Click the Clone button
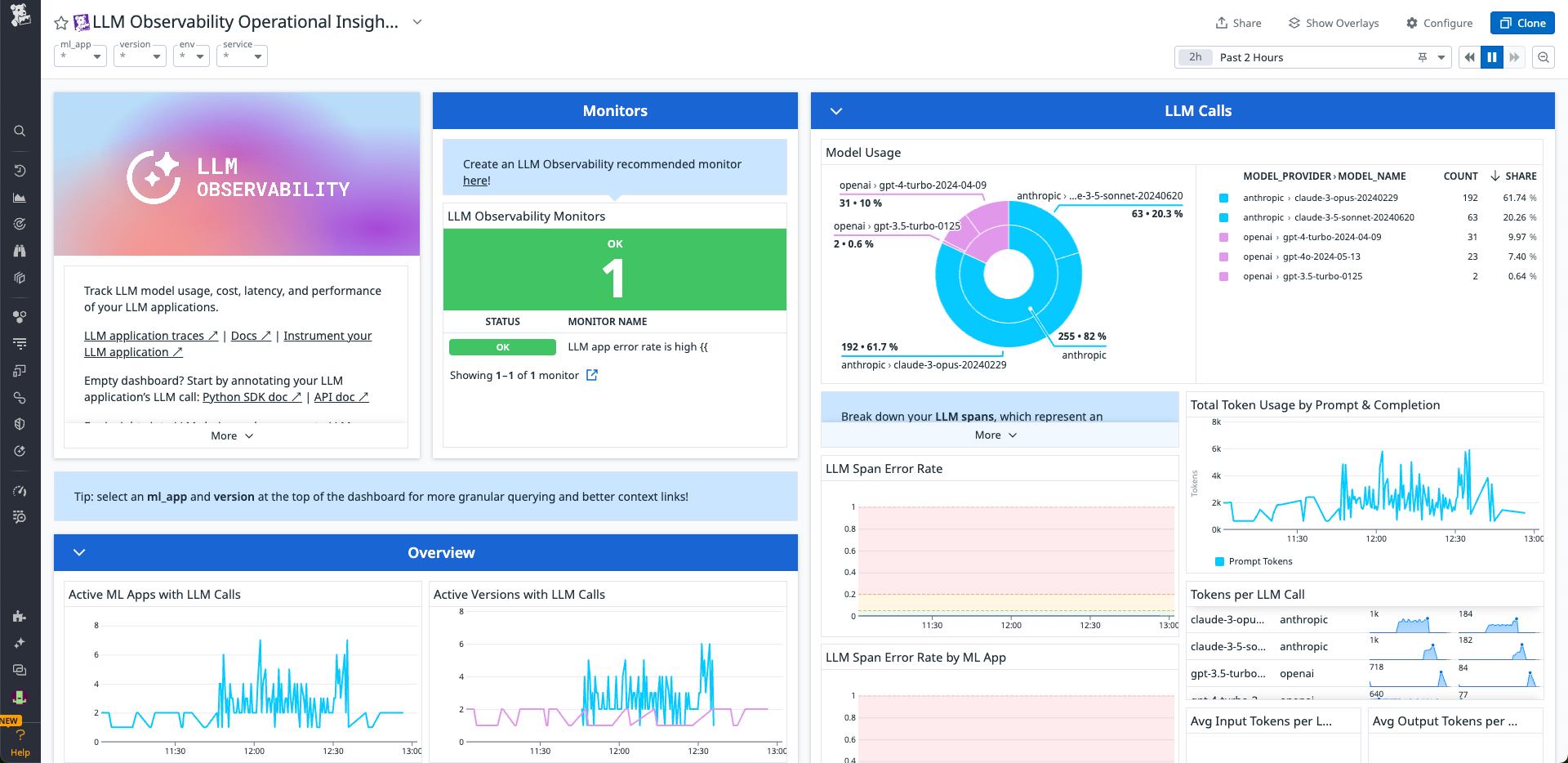 click(x=1521, y=23)
